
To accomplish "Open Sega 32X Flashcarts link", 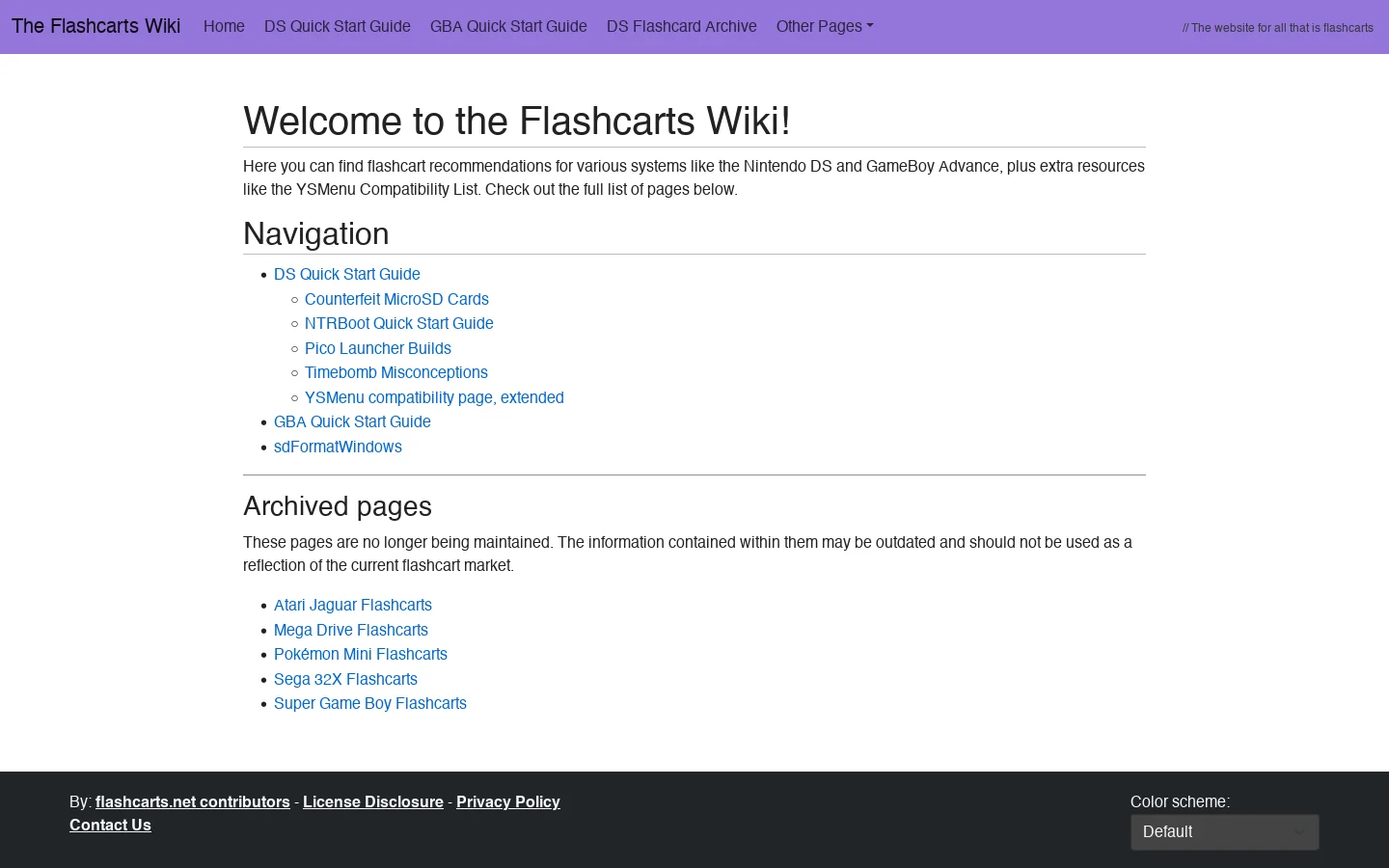I will click(x=345, y=679).
